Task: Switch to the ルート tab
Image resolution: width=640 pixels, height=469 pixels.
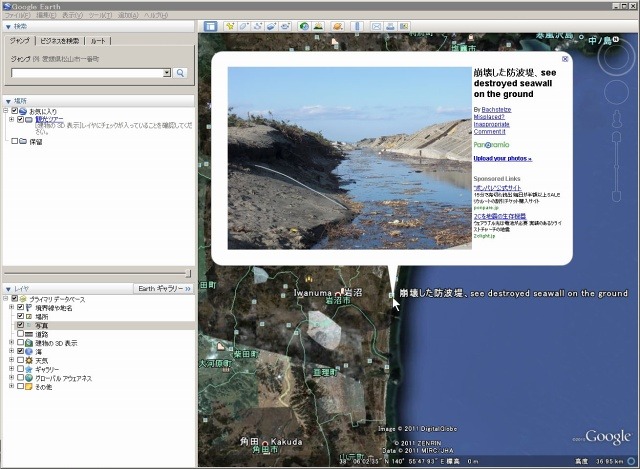Action: tap(98, 41)
